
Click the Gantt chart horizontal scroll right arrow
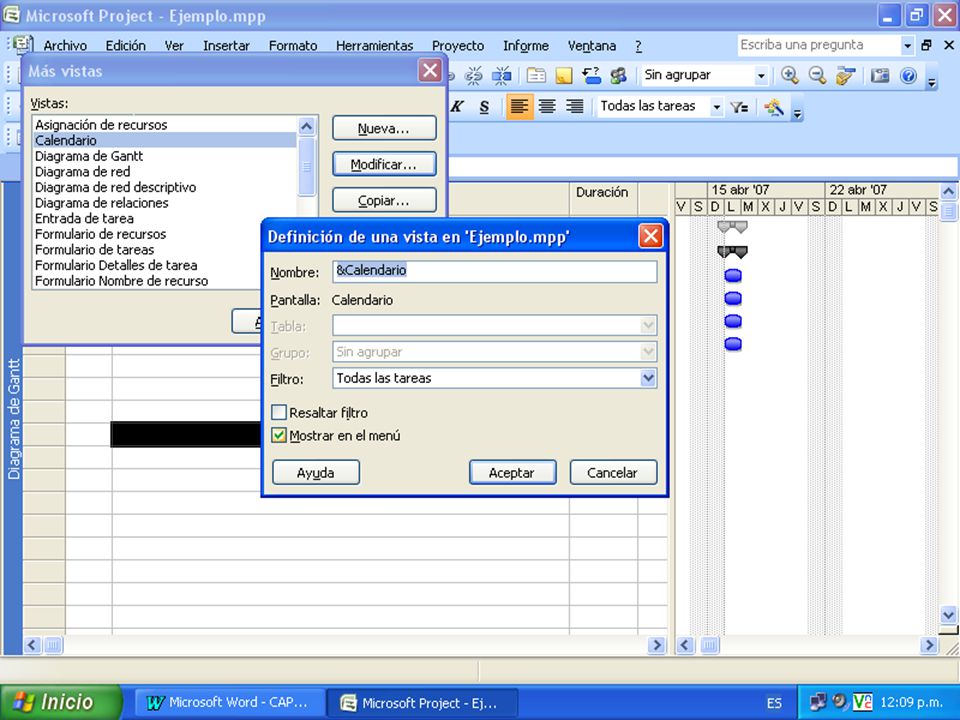click(x=930, y=645)
